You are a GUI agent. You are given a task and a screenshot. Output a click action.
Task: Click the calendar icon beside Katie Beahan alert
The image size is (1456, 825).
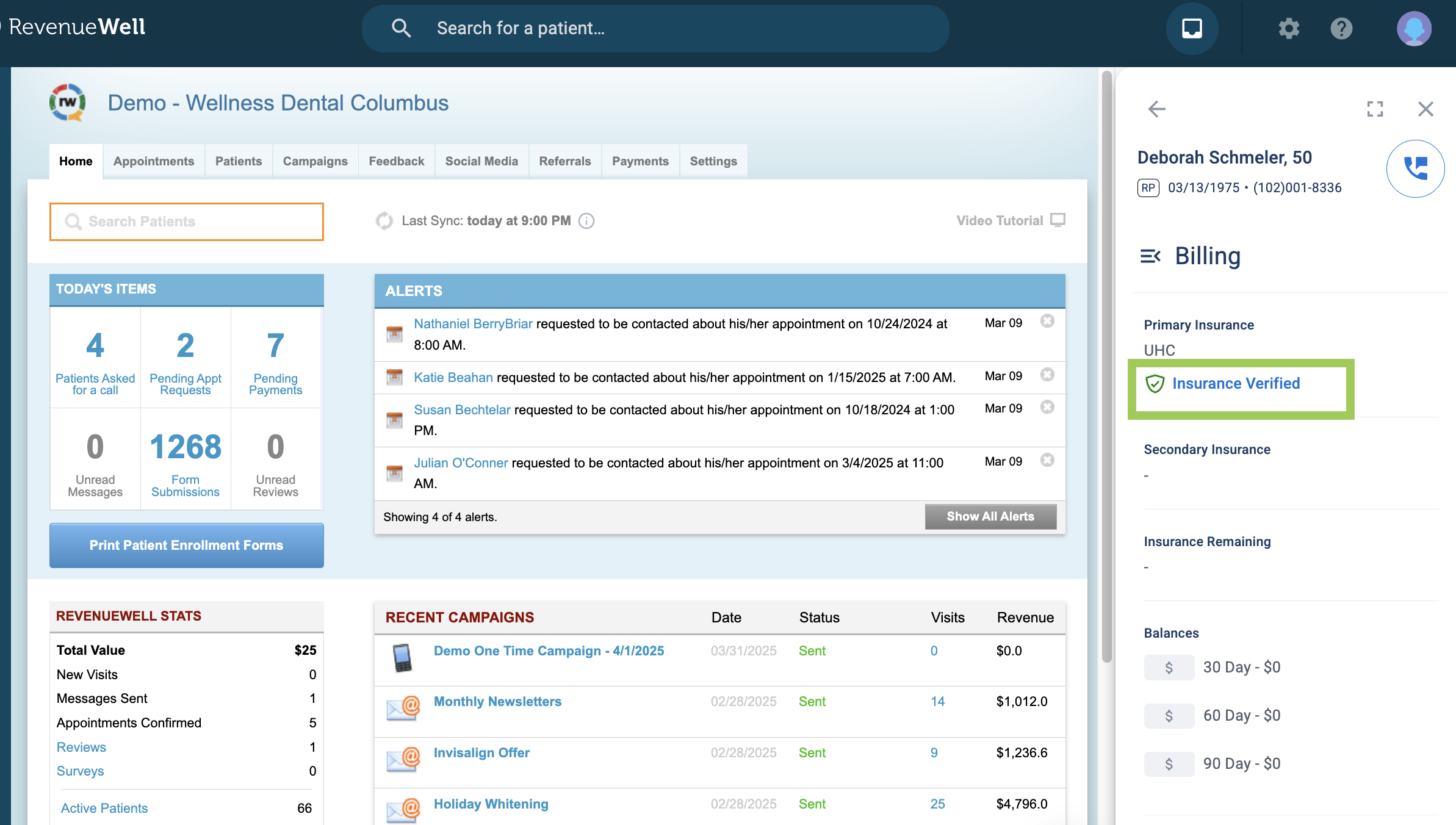(395, 378)
